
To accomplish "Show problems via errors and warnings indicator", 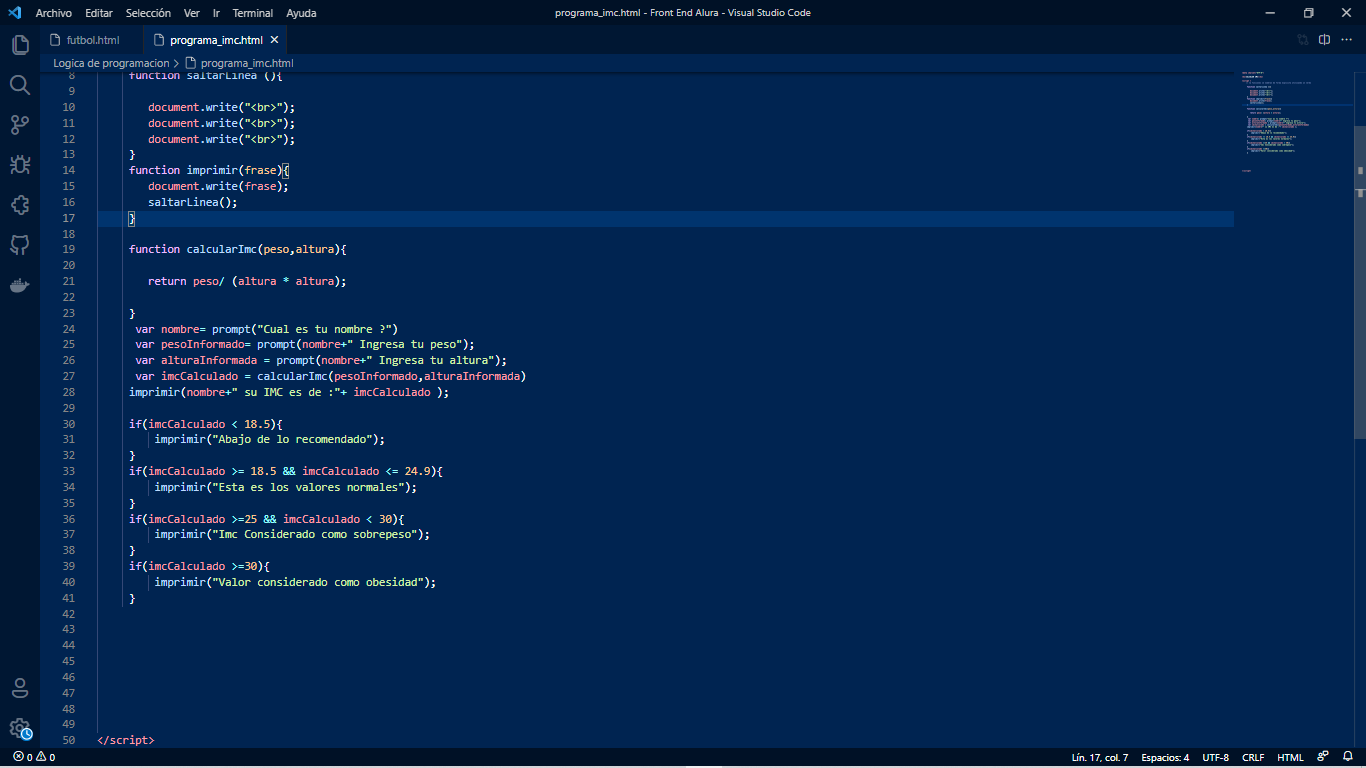I will pos(34,757).
